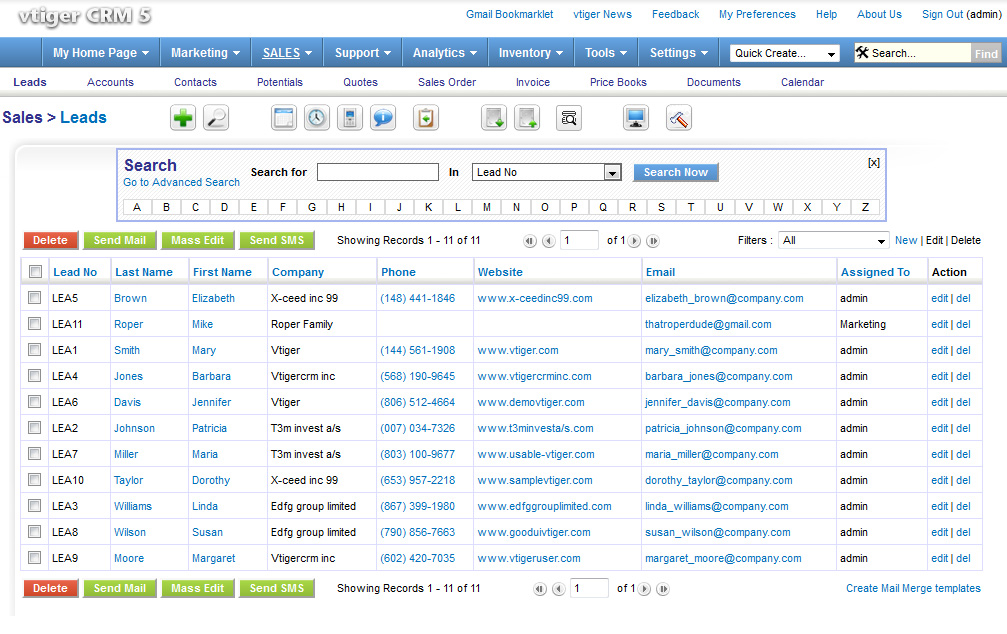Click the monitor-shaped toolbar icon
1007x634 pixels.
[x=636, y=118]
